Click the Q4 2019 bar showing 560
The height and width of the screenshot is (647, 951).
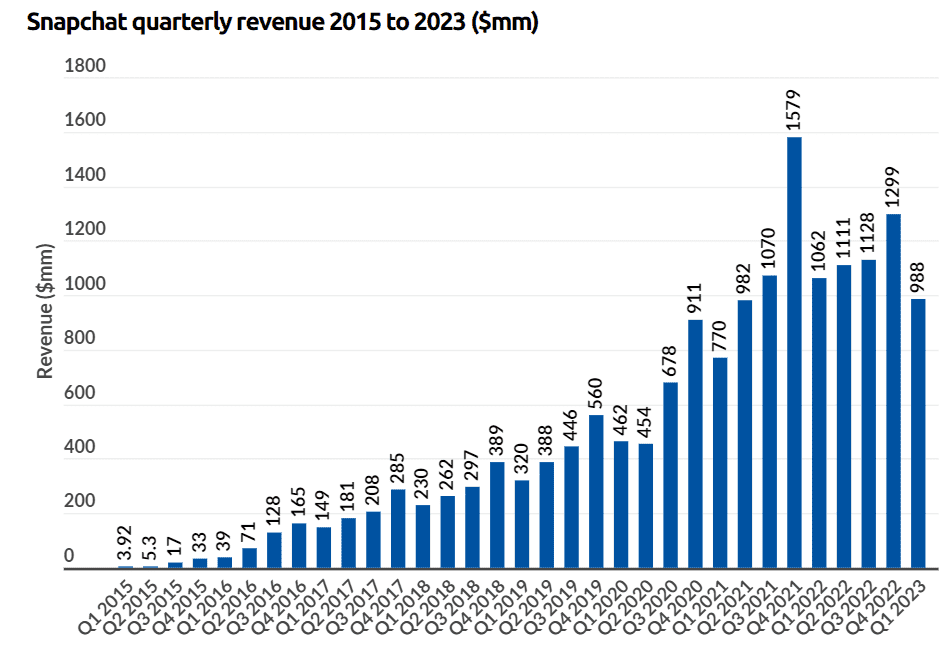(596, 491)
